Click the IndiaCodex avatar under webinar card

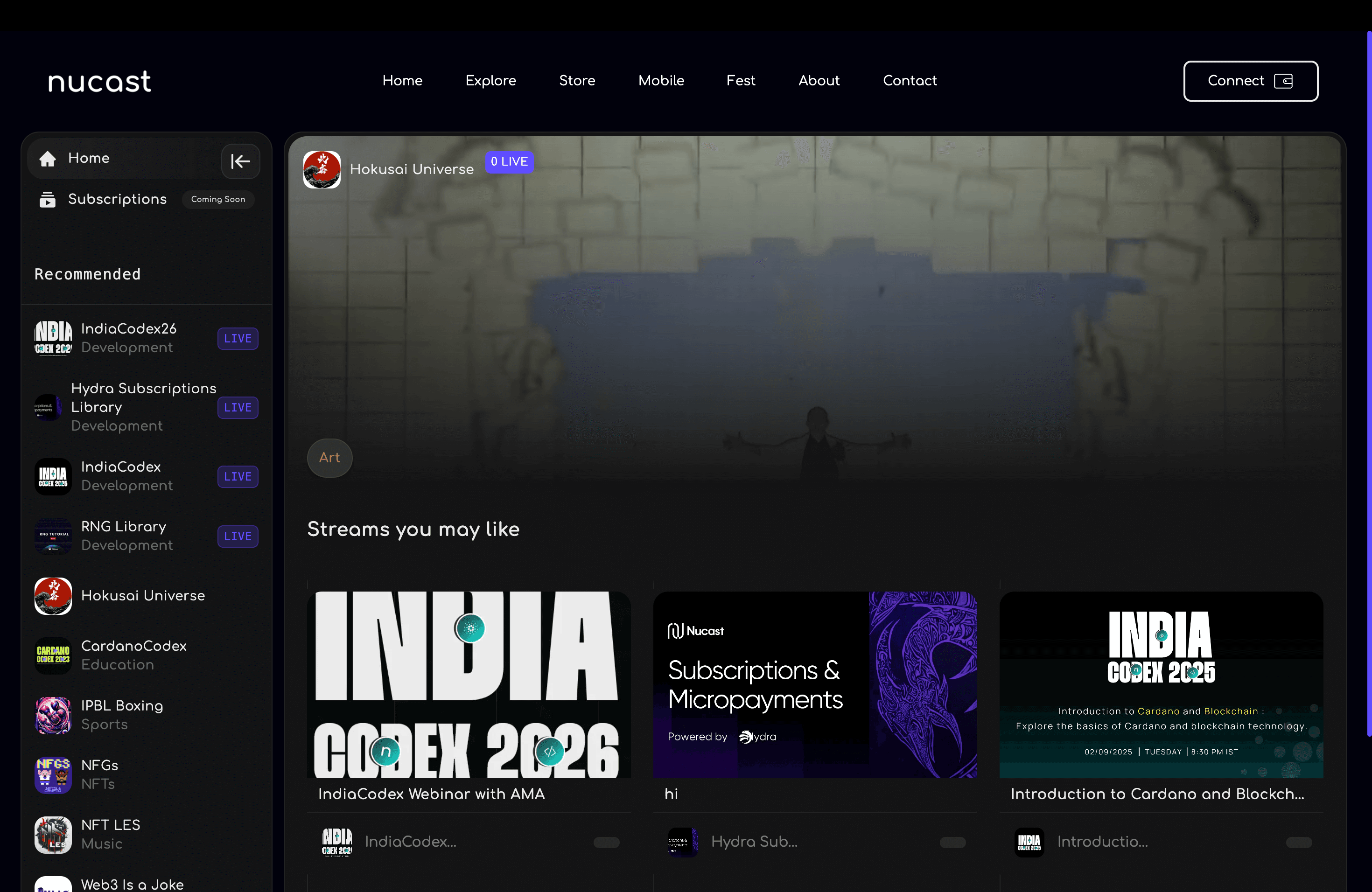click(336, 842)
